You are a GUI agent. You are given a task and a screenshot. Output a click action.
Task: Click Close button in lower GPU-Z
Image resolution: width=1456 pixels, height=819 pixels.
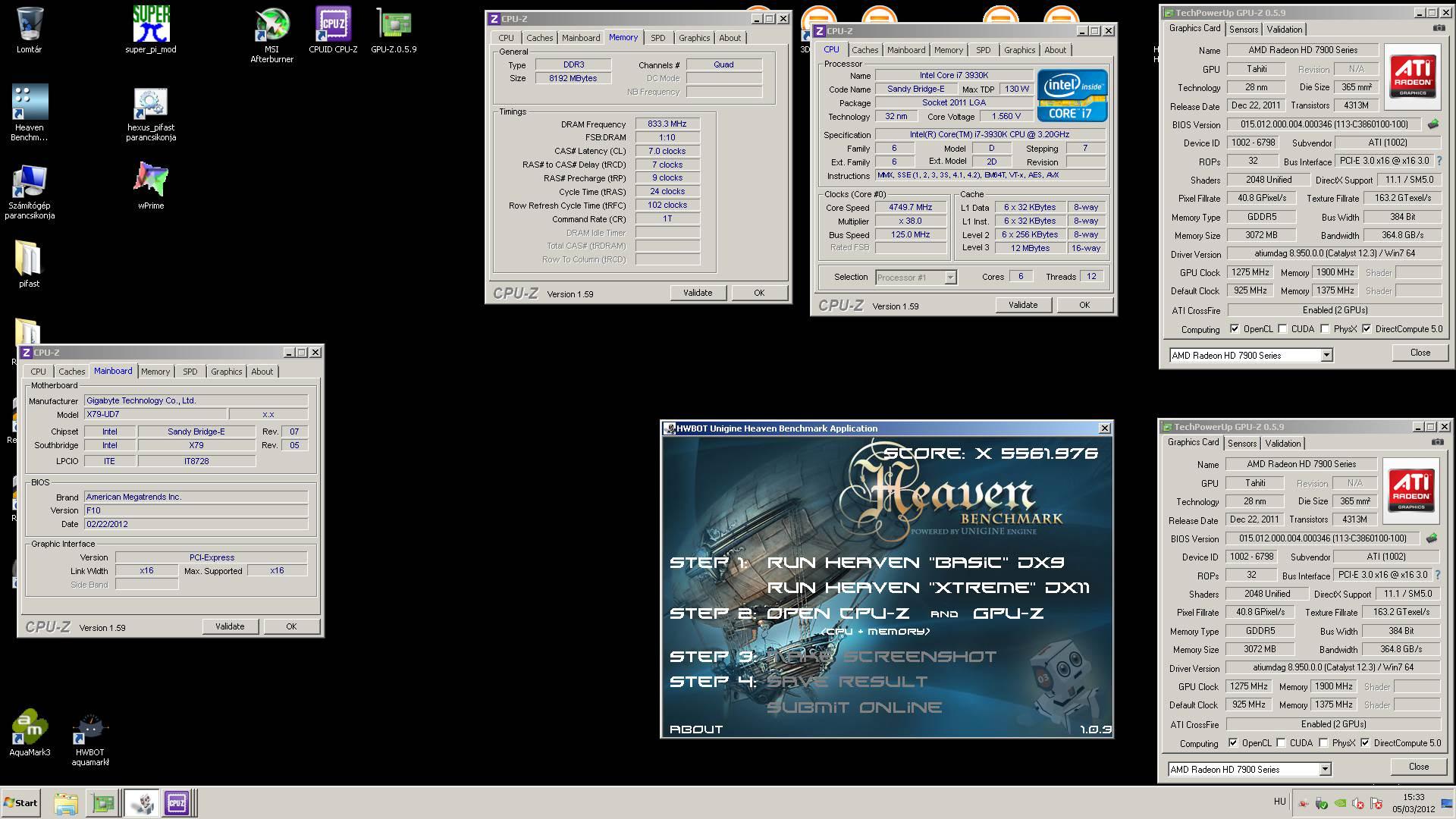pos(1419,767)
